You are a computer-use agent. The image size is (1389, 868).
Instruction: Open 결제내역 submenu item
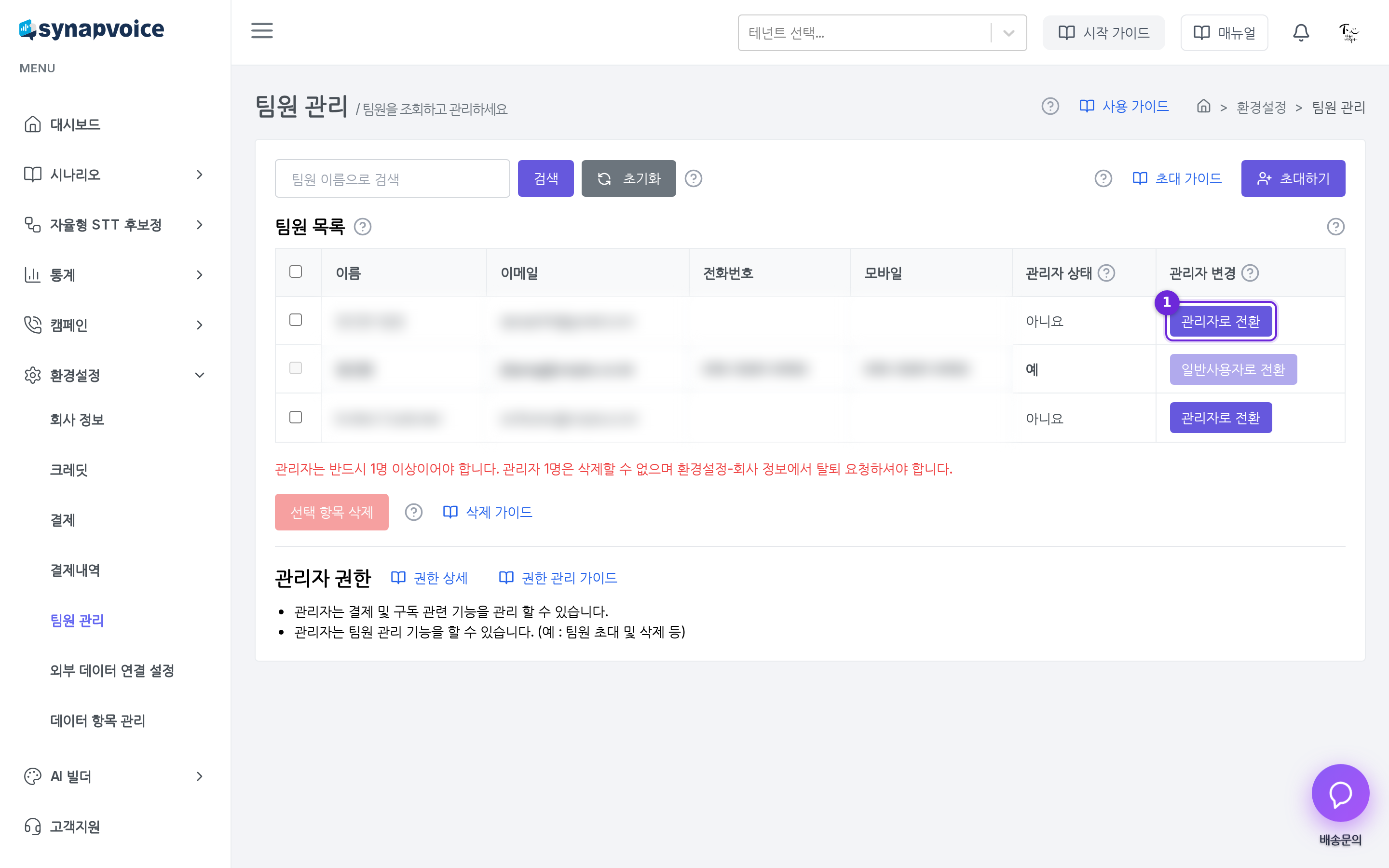click(x=75, y=570)
